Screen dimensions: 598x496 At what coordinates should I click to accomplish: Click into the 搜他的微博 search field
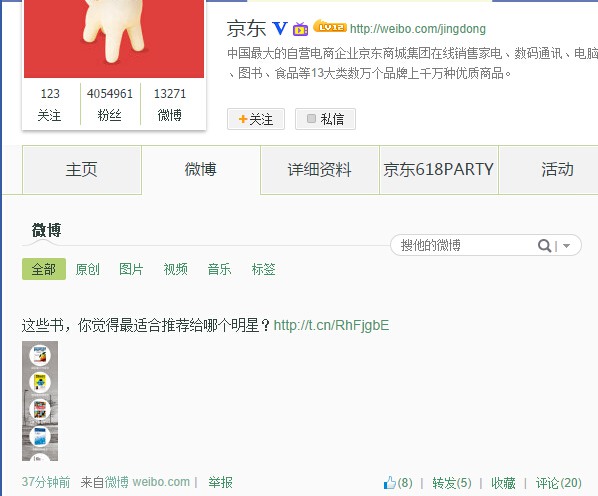coord(463,245)
